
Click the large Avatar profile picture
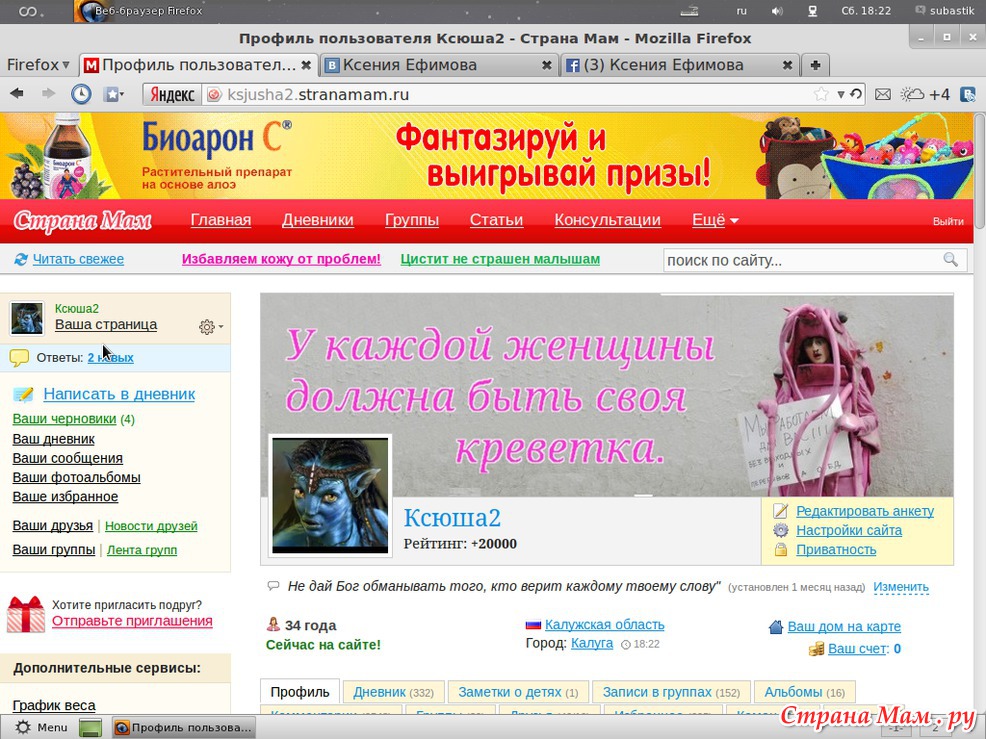pyautogui.click(x=330, y=496)
